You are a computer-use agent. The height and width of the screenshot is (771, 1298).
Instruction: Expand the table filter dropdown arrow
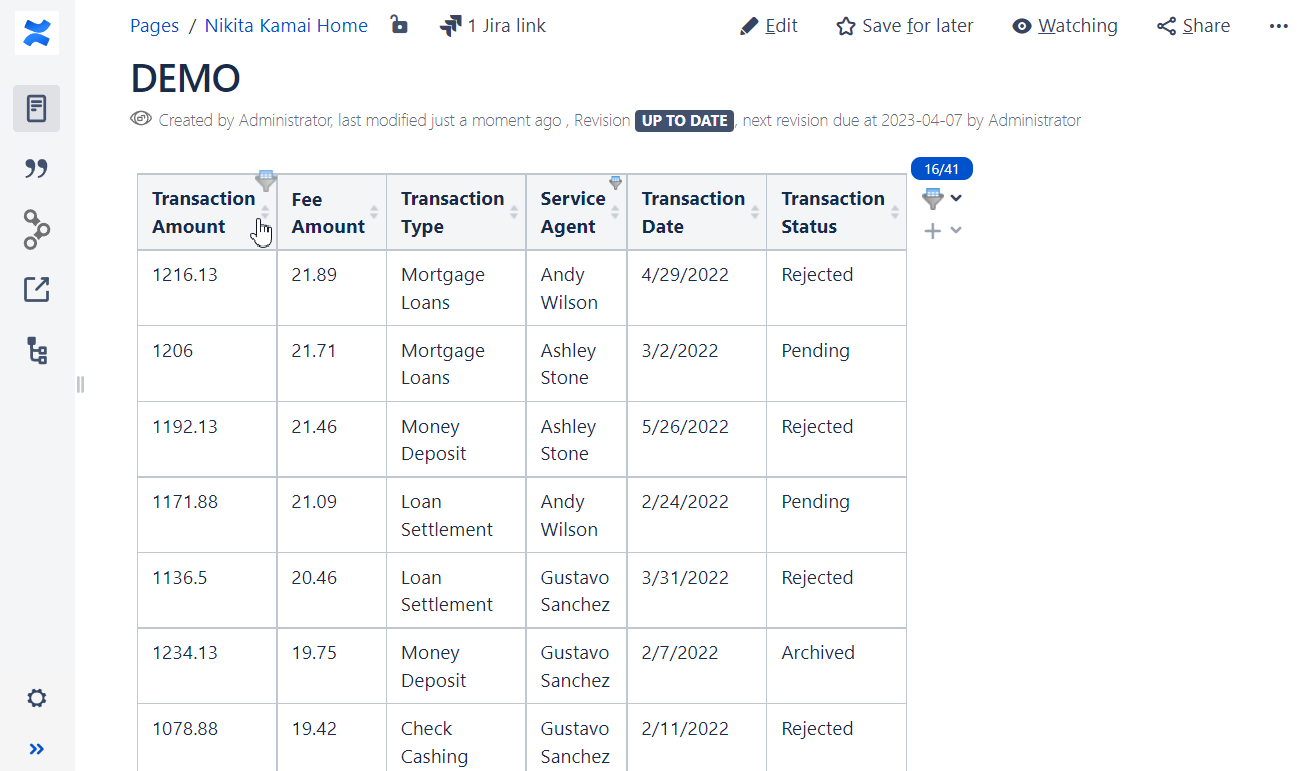coord(956,198)
